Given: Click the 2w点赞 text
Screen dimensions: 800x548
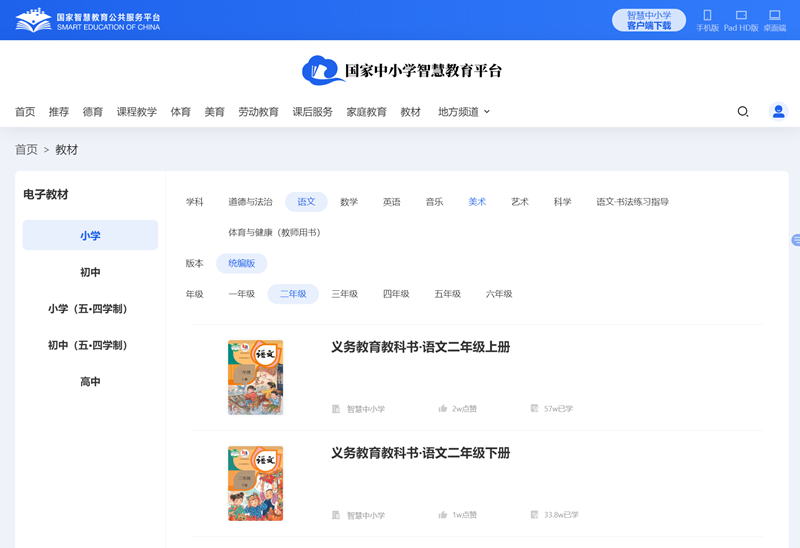Looking at the screenshot, I should tap(464, 409).
